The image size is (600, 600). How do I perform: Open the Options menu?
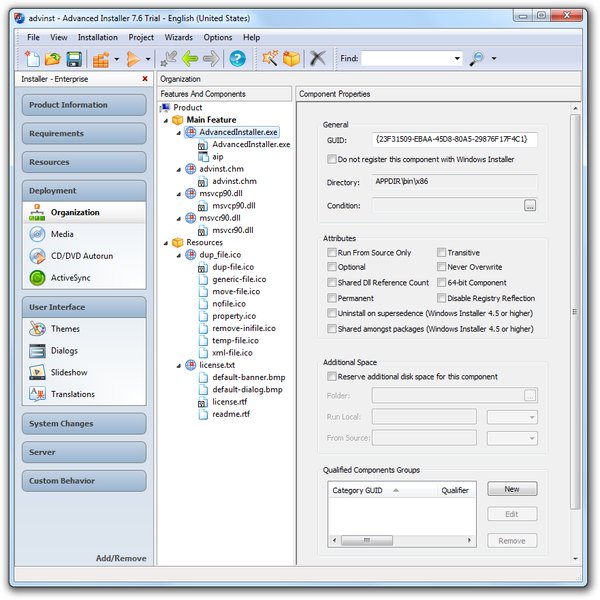pyautogui.click(x=217, y=37)
